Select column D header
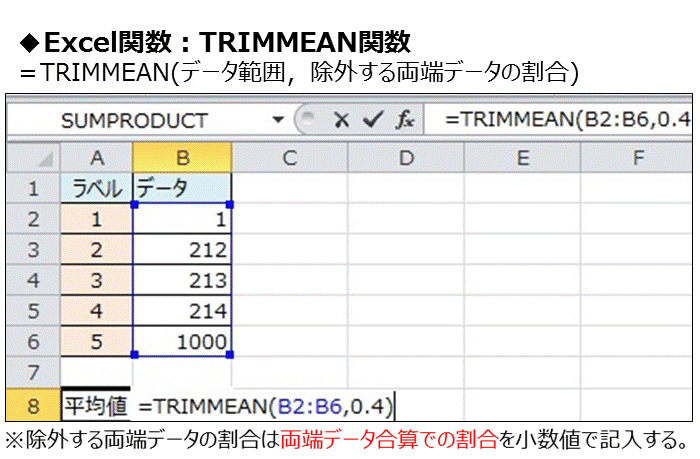The image size is (700, 459). pos(406,158)
